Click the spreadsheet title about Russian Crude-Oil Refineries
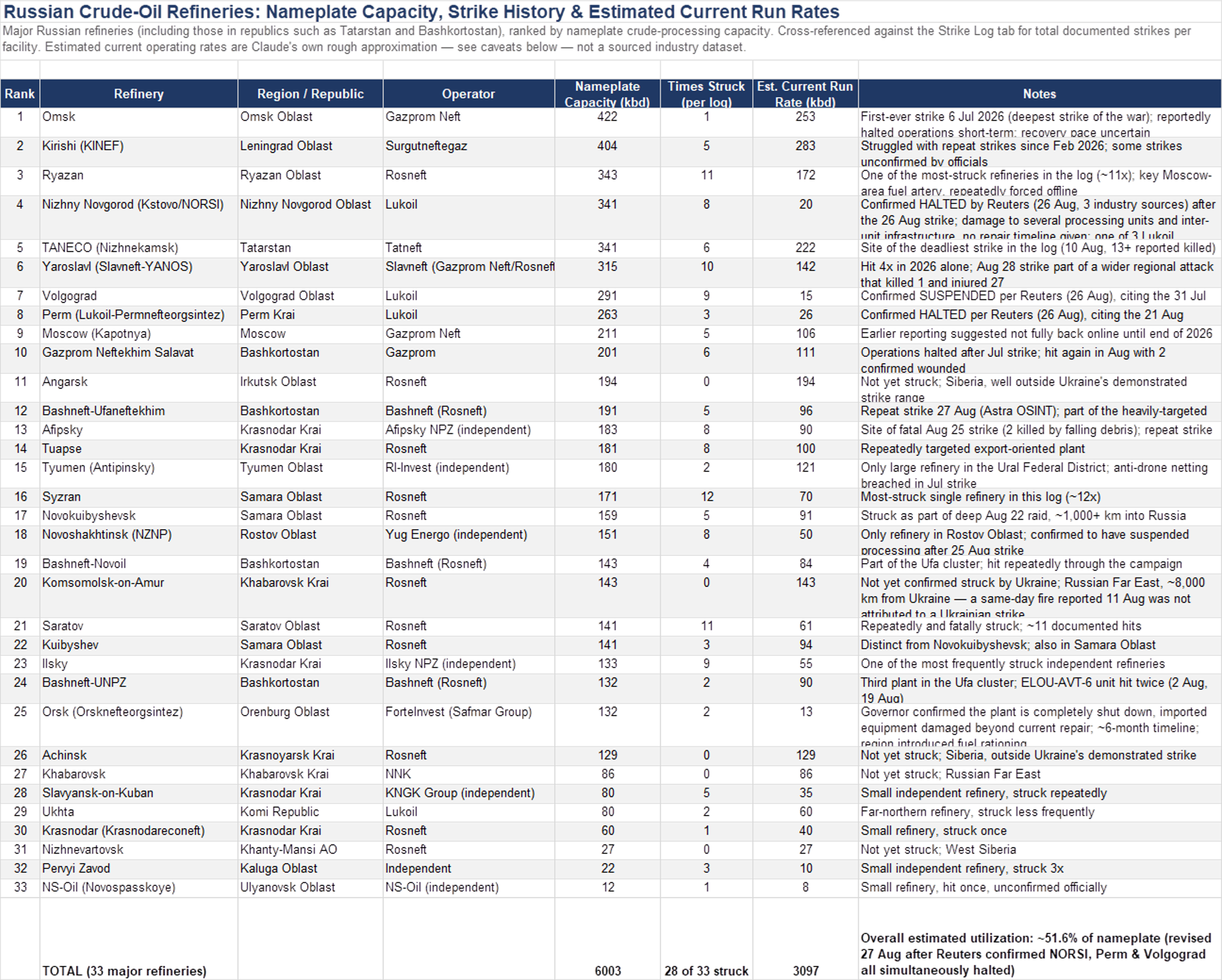Viewport: 1222px width, 980px height. point(421,11)
